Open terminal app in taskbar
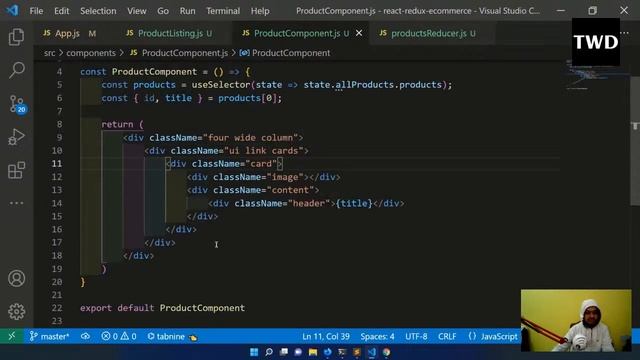This screenshot has height=360, width=640. tap(342, 352)
